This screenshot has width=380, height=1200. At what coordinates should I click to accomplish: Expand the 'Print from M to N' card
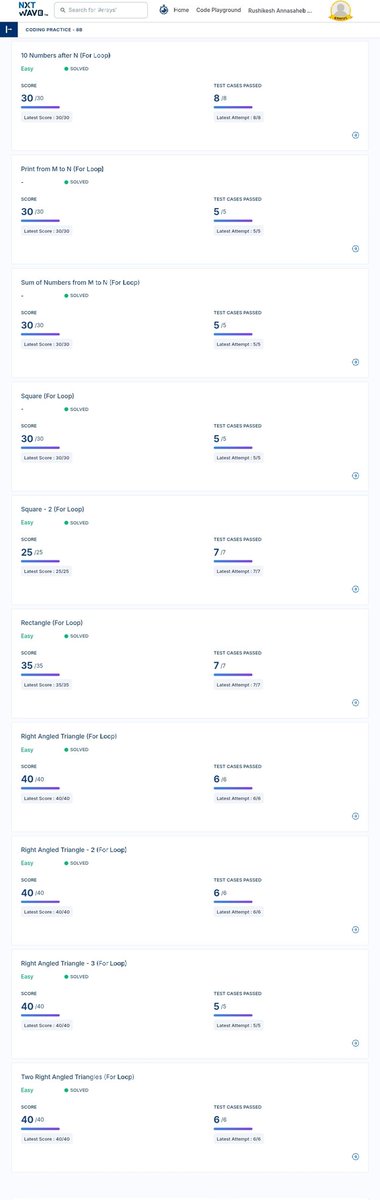pos(356,249)
